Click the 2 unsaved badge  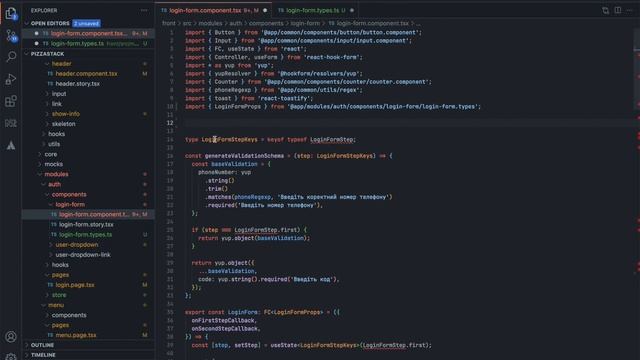pos(87,23)
